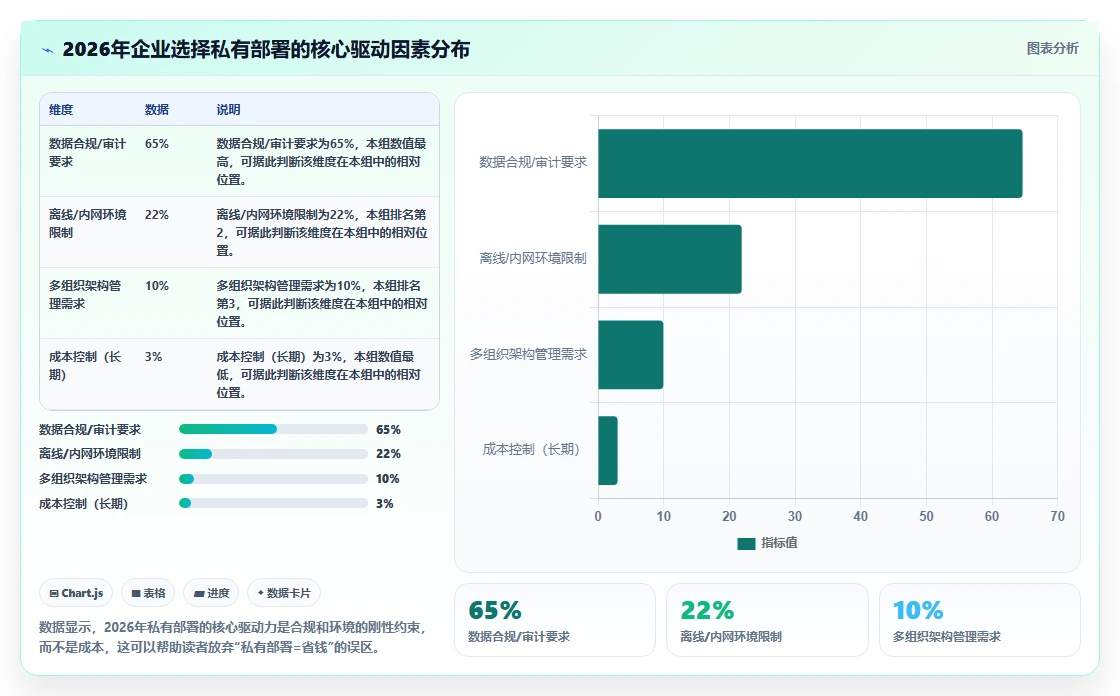Open the 65% 数据合规/审计要求 data card
Viewport: 1120px width, 696px height.
pyautogui.click(x=554, y=620)
